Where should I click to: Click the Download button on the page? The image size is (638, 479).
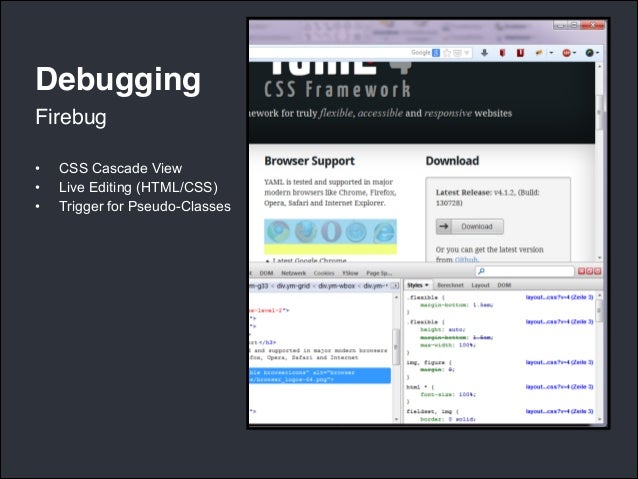click(x=470, y=226)
